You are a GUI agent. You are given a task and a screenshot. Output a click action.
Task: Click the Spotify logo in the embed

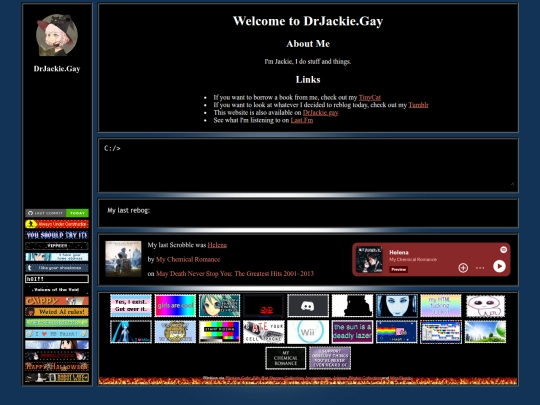tap(503, 249)
